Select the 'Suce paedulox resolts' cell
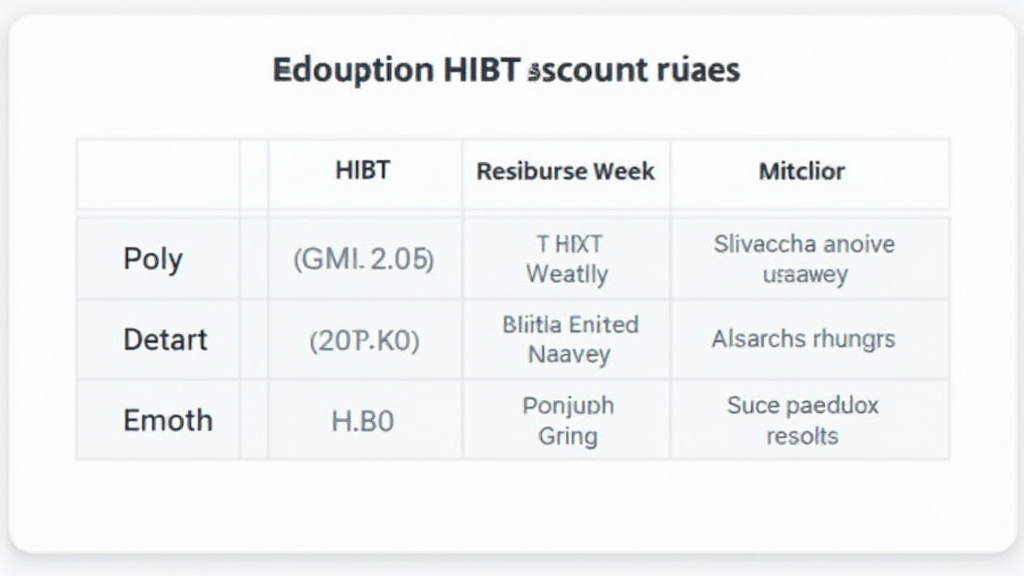Screen dimensions: 1024x576 tap(802, 420)
